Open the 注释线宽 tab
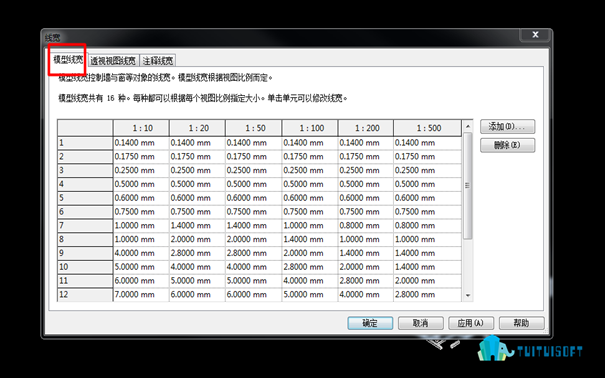 click(x=158, y=61)
